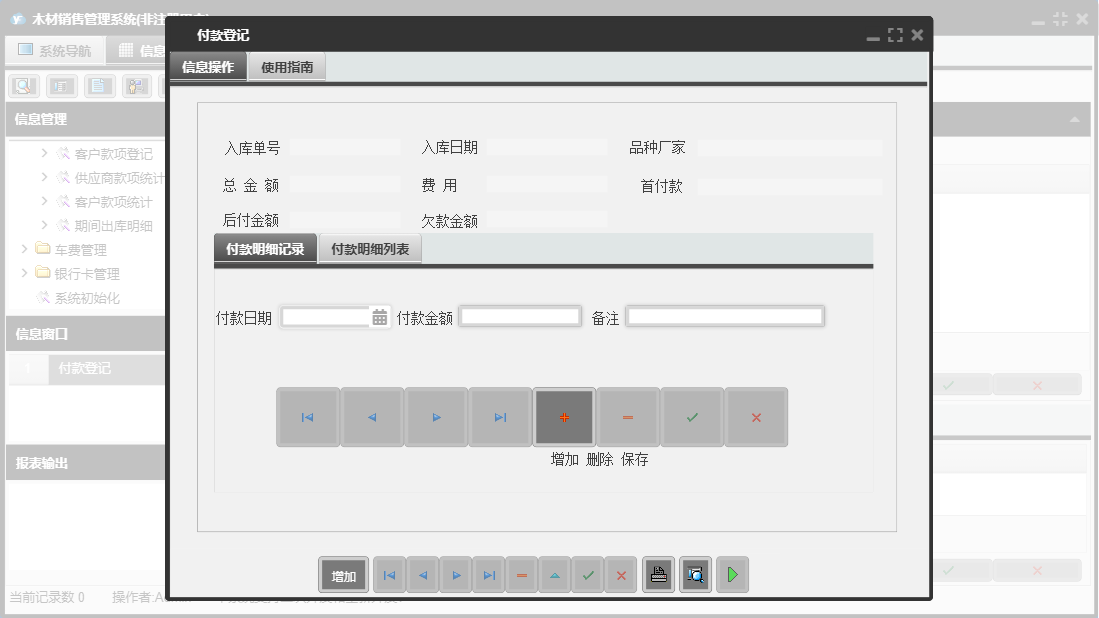Click the green run arrow icon
This screenshot has width=1099, height=618.
pyautogui.click(x=731, y=574)
